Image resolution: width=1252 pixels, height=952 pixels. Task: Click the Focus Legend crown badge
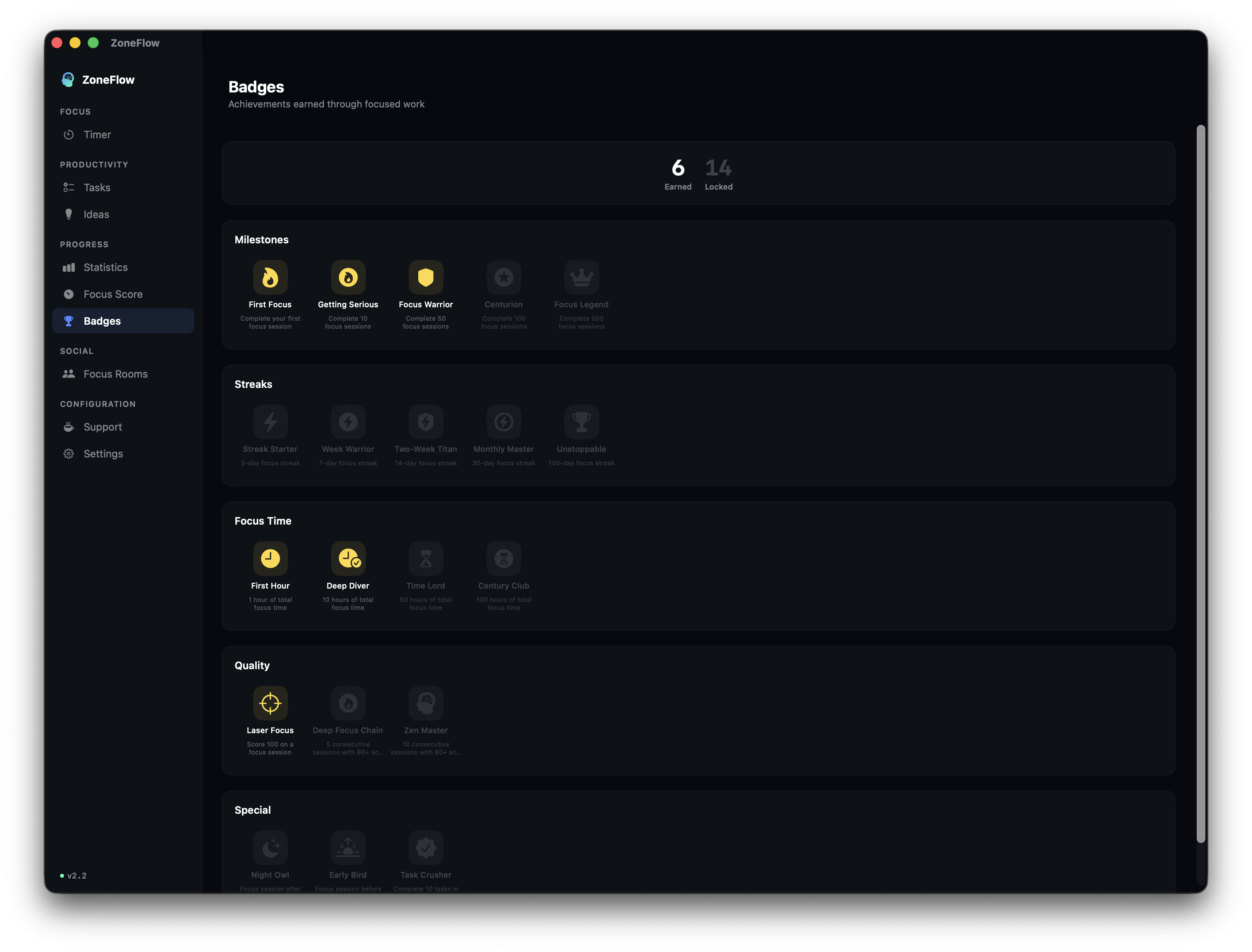[581, 278]
